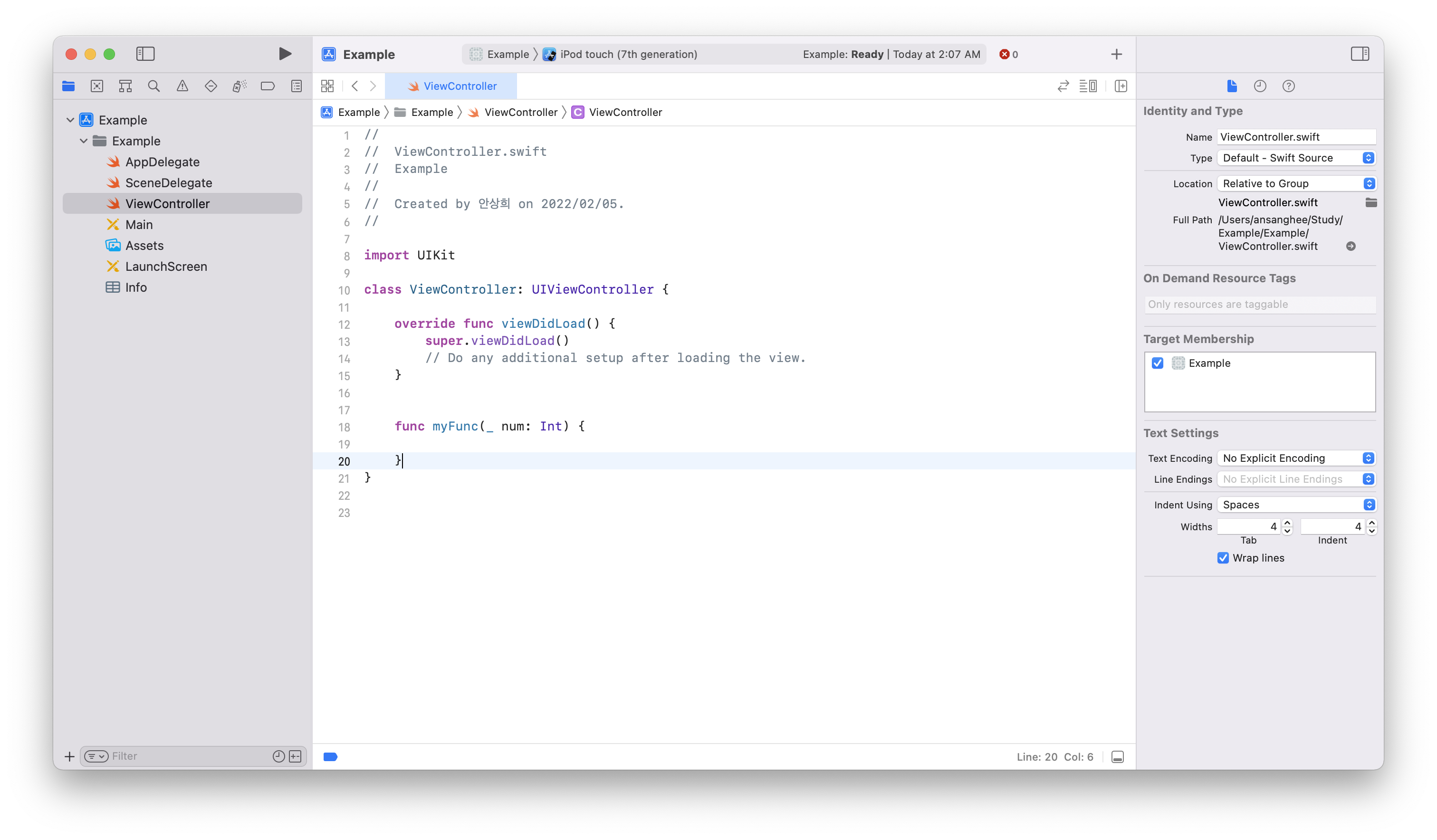Reveal file in Finder arrow icon

(x=1351, y=247)
